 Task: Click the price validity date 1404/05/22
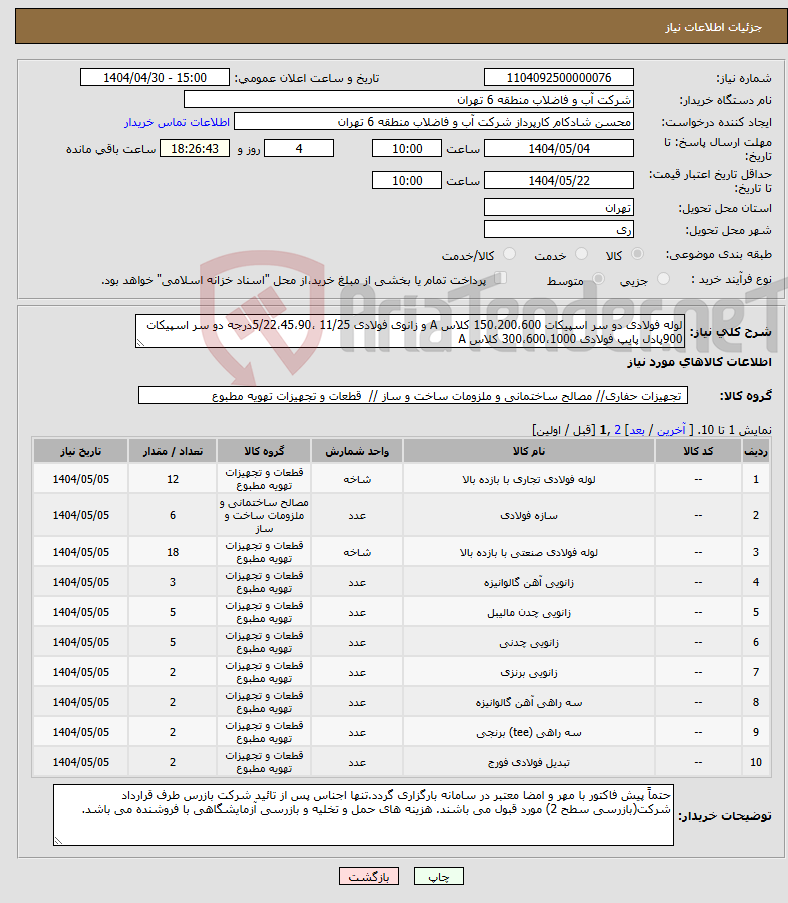[559, 181]
